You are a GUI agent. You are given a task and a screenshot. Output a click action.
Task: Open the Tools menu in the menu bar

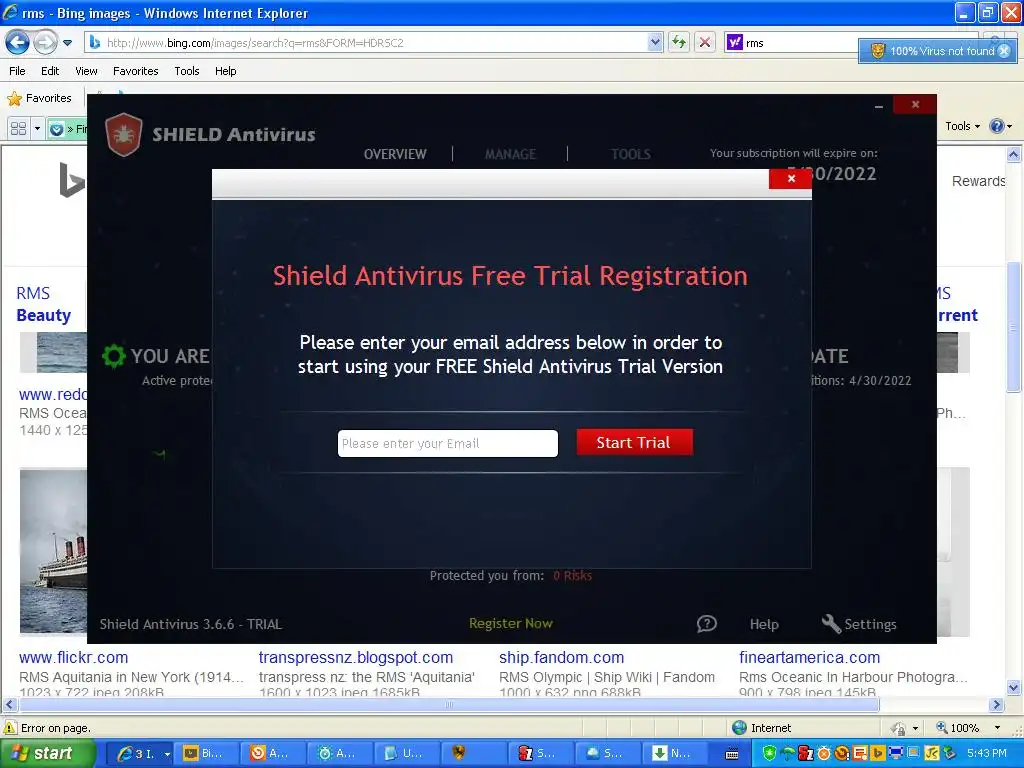click(x=187, y=71)
